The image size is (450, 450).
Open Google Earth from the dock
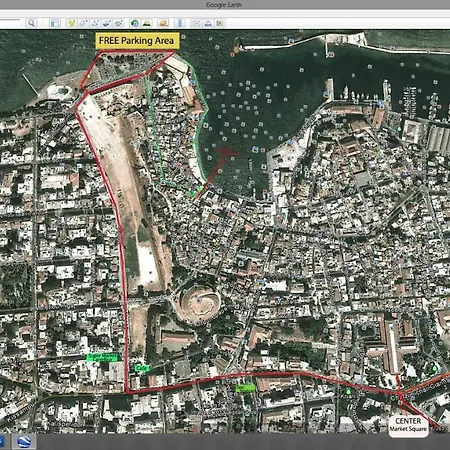pos(24,442)
